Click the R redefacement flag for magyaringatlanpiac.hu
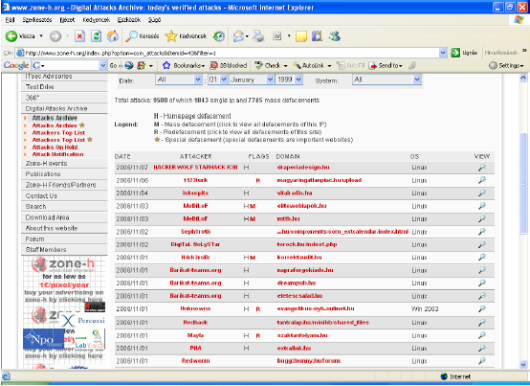This screenshot has height=386, width=530. (x=258, y=180)
